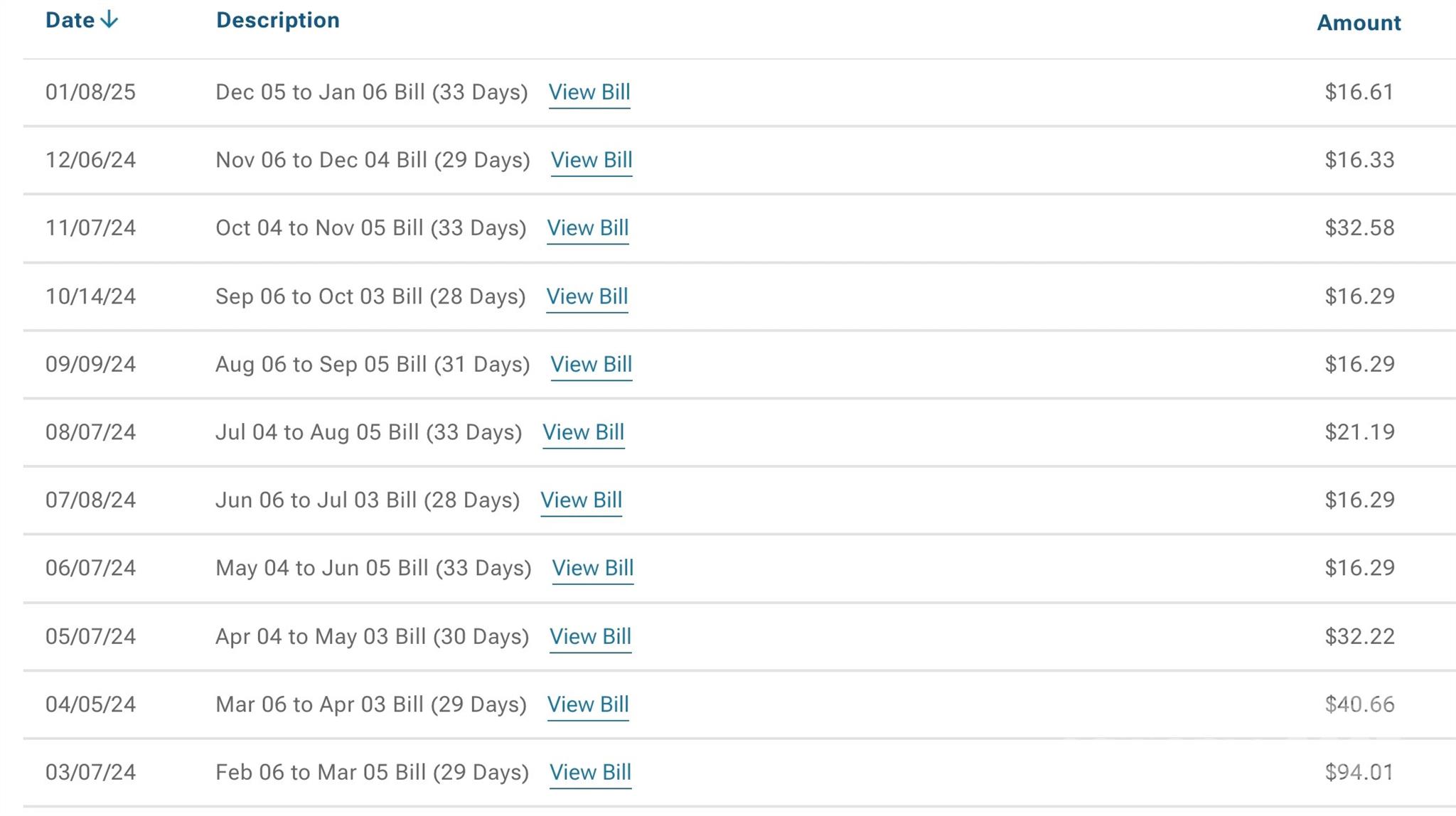Select the 03/07/24 date cell

[x=90, y=773]
